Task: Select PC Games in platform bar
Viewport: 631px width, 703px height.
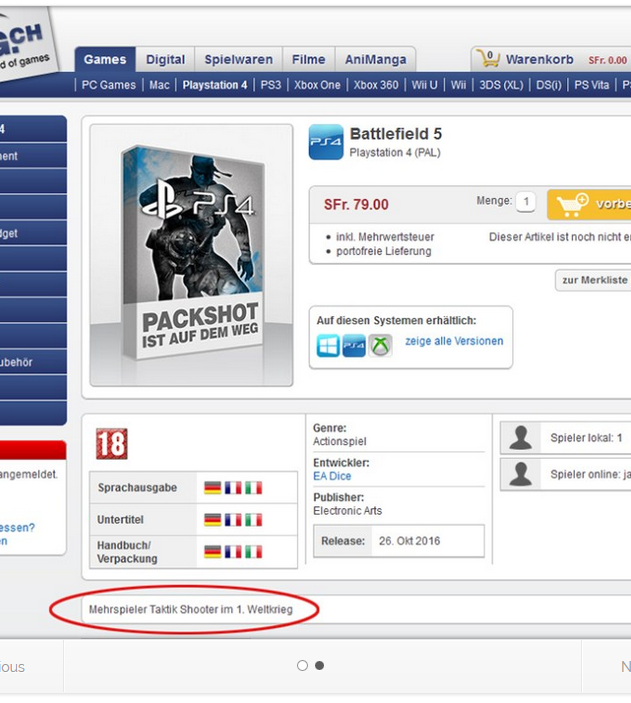Action: coord(109,85)
